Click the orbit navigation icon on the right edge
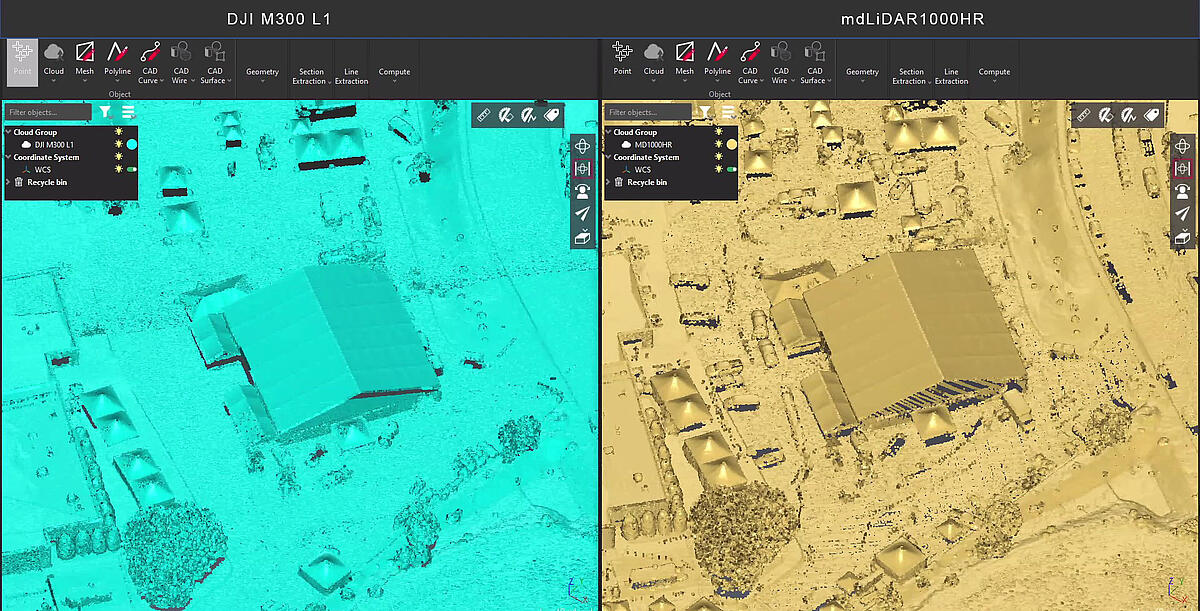 [x=583, y=146]
